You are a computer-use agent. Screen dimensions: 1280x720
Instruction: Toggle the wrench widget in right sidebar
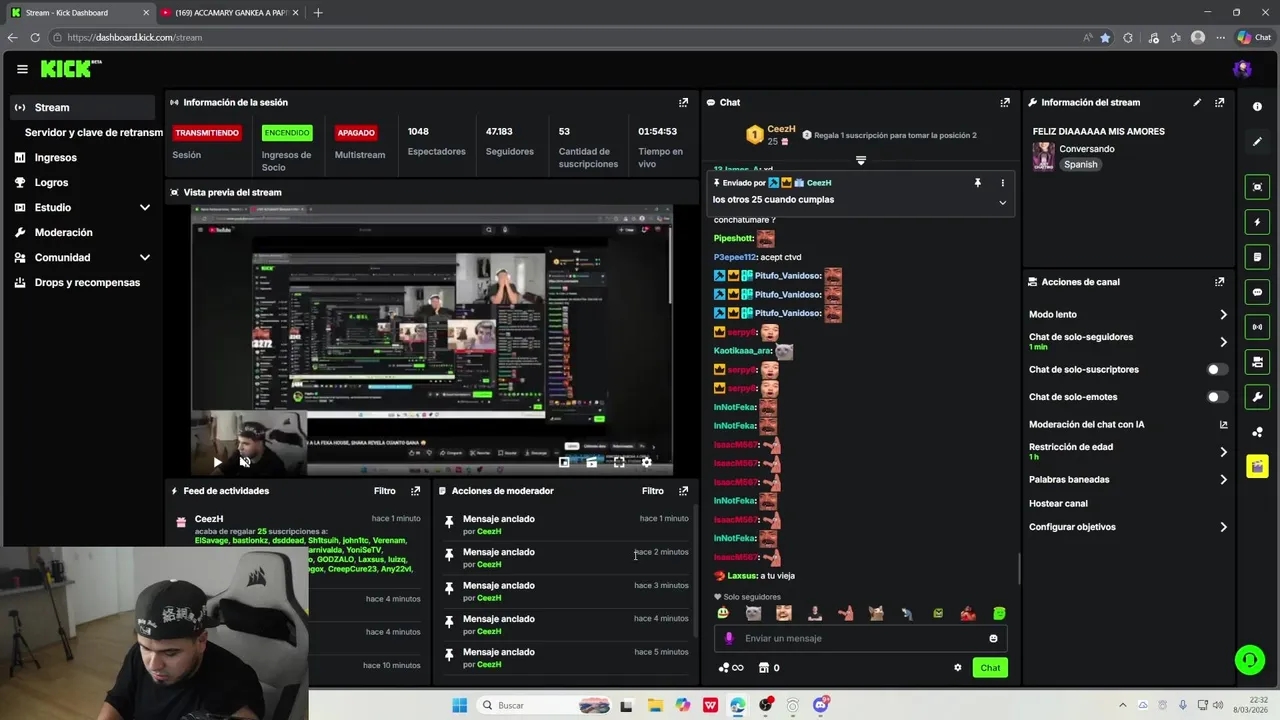1257,397
